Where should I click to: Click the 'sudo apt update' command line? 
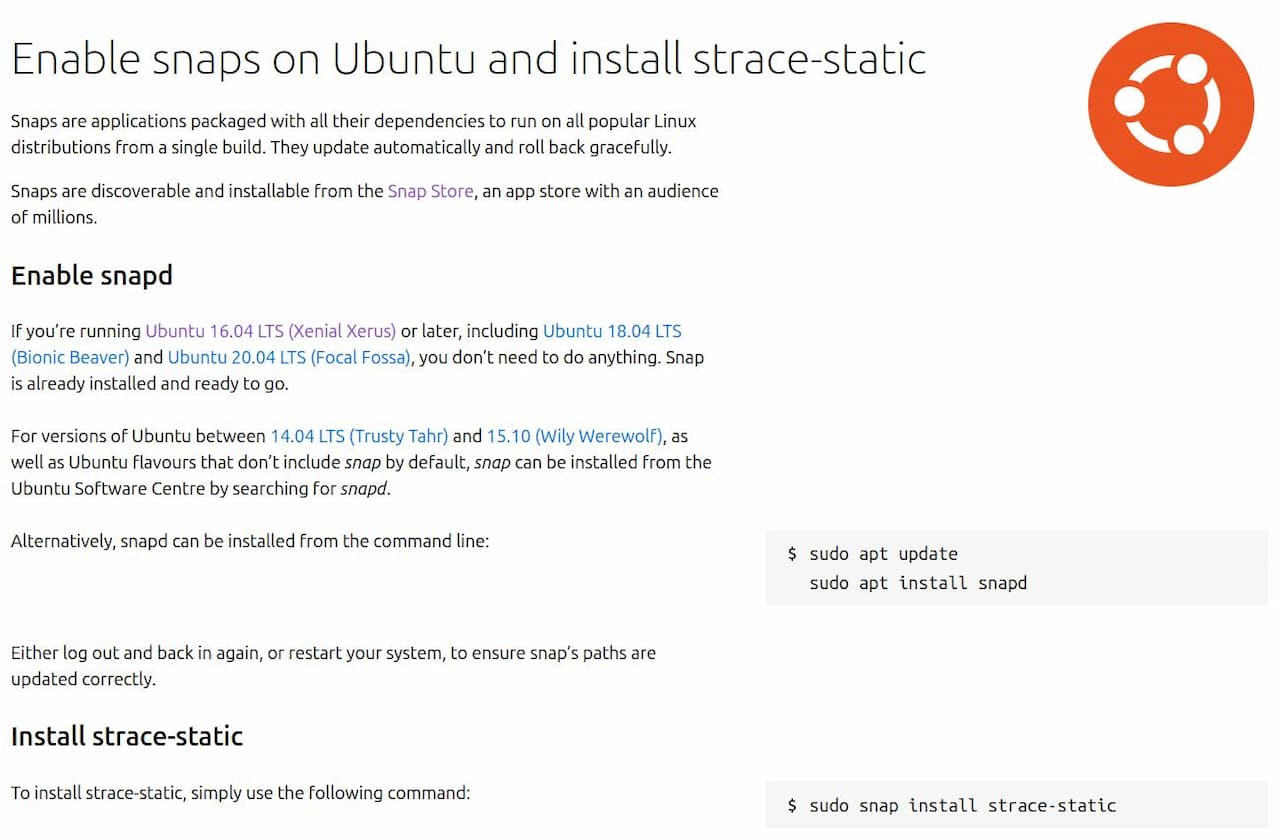(883, 554)
